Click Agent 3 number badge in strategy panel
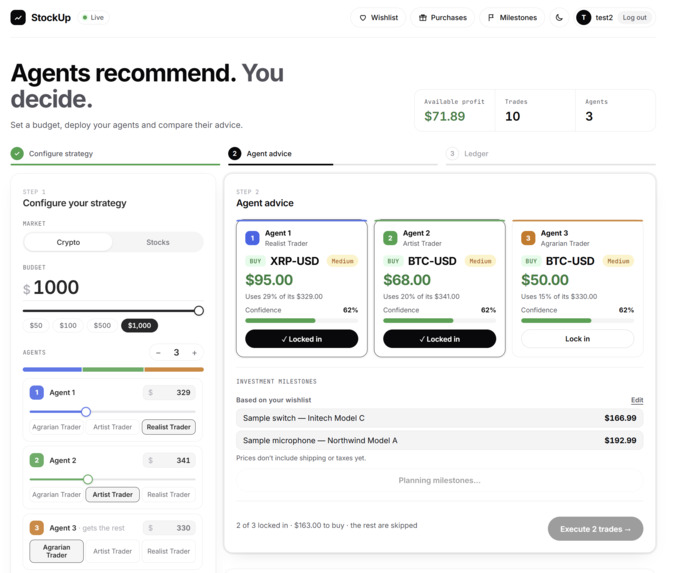Image resolution: width=675 pixels, height=573 pixels. coord(37,528)
